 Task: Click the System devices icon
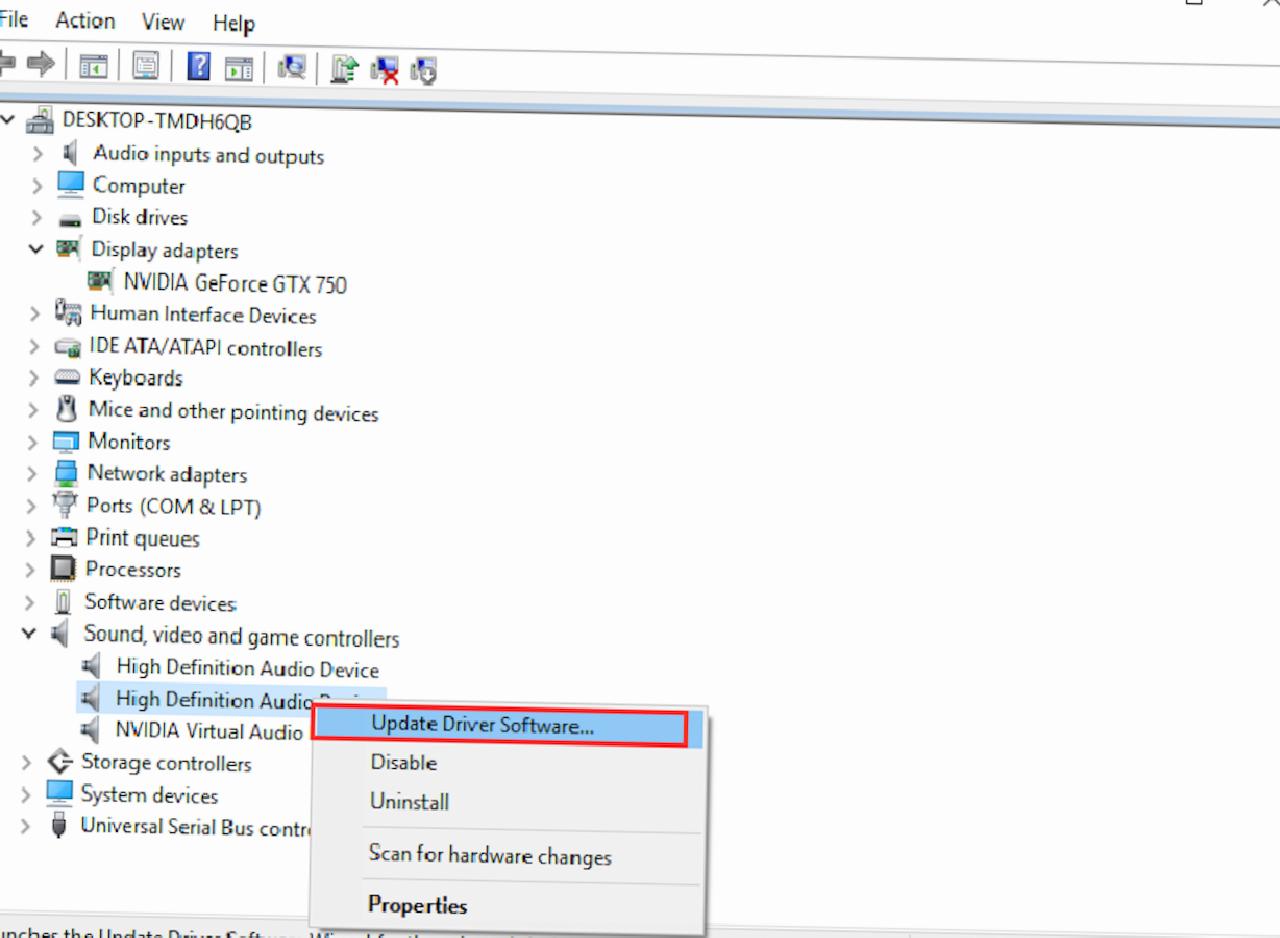tap(60, 794)
